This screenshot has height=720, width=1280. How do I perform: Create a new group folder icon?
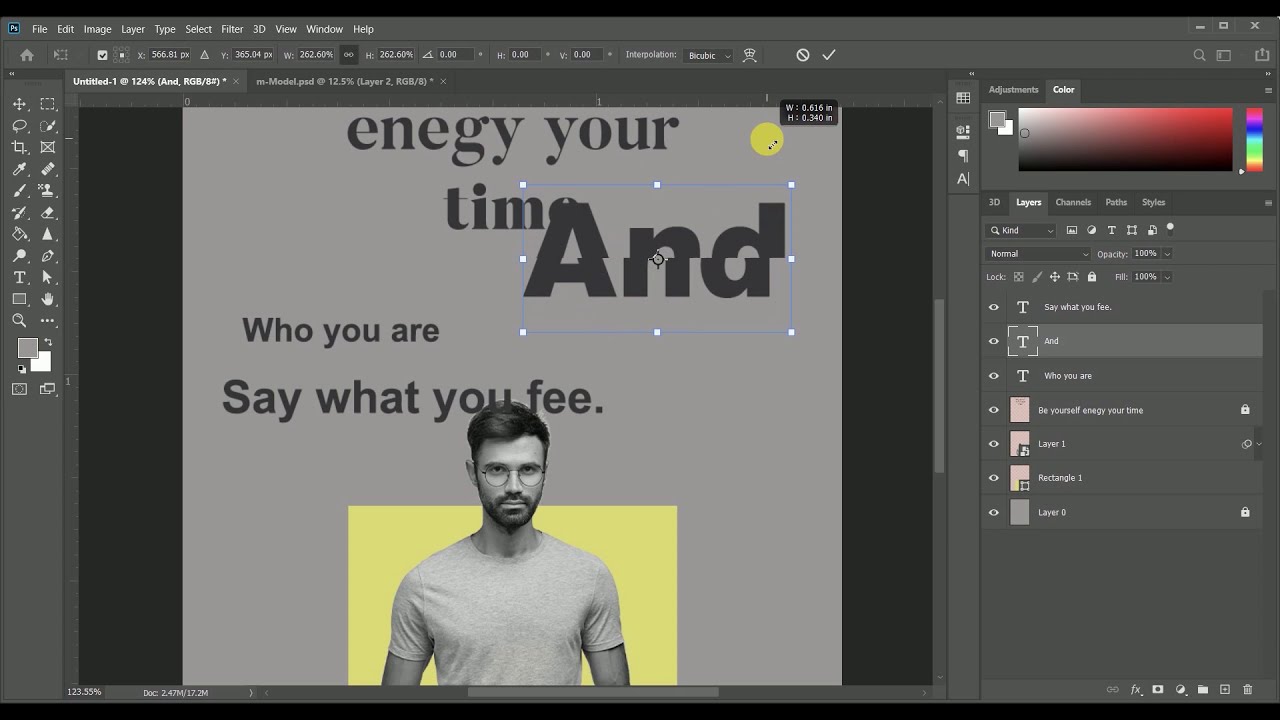coord(1202,690)
